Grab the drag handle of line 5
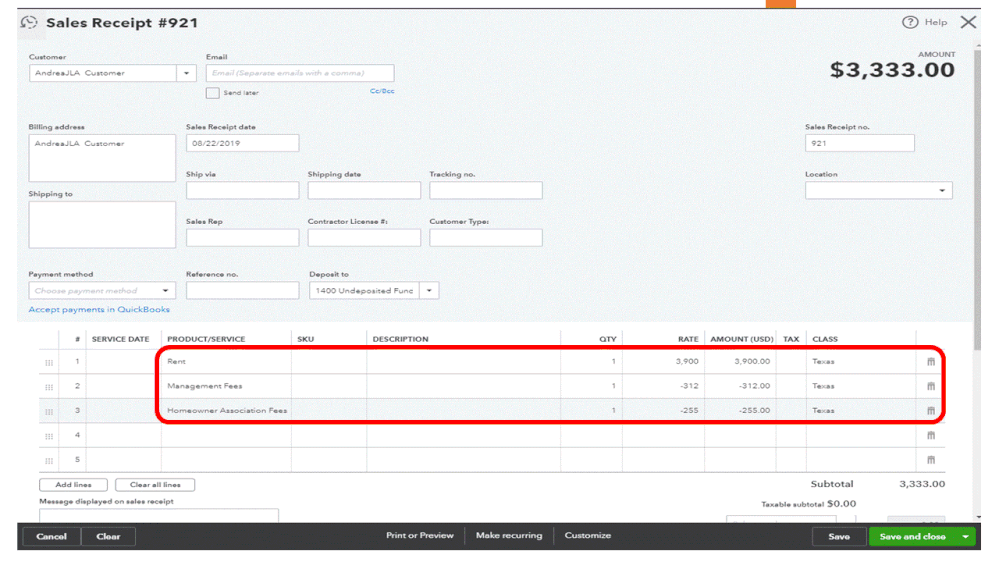Image resolution: width=999 pixels, height=562 pixels. coord(49,461)
